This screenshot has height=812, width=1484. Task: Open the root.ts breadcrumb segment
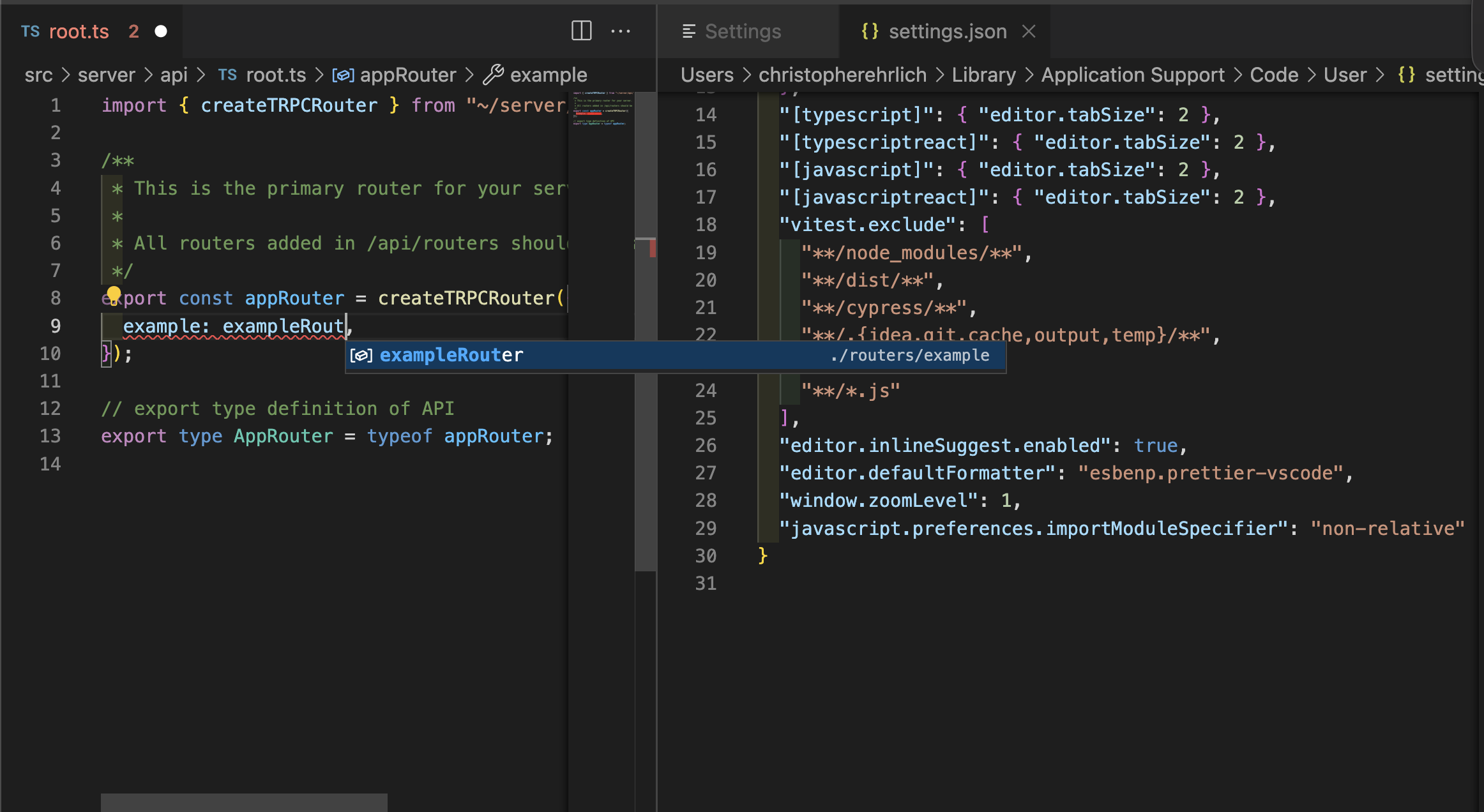276,75
